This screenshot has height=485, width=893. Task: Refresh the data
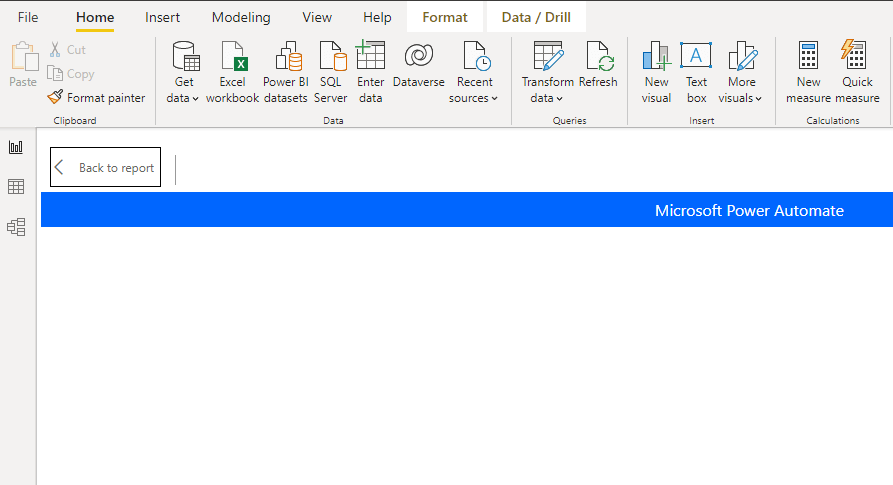coord(598,64)
